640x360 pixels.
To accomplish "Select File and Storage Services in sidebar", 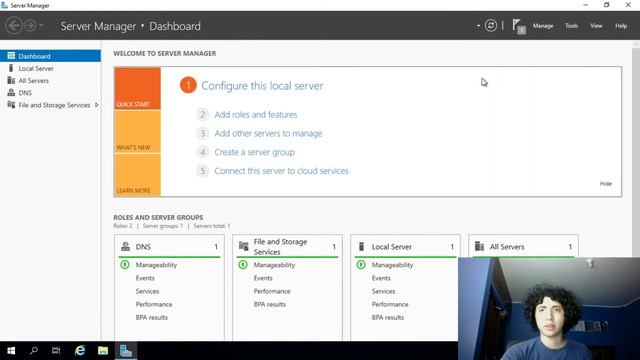I will point(50,105).
